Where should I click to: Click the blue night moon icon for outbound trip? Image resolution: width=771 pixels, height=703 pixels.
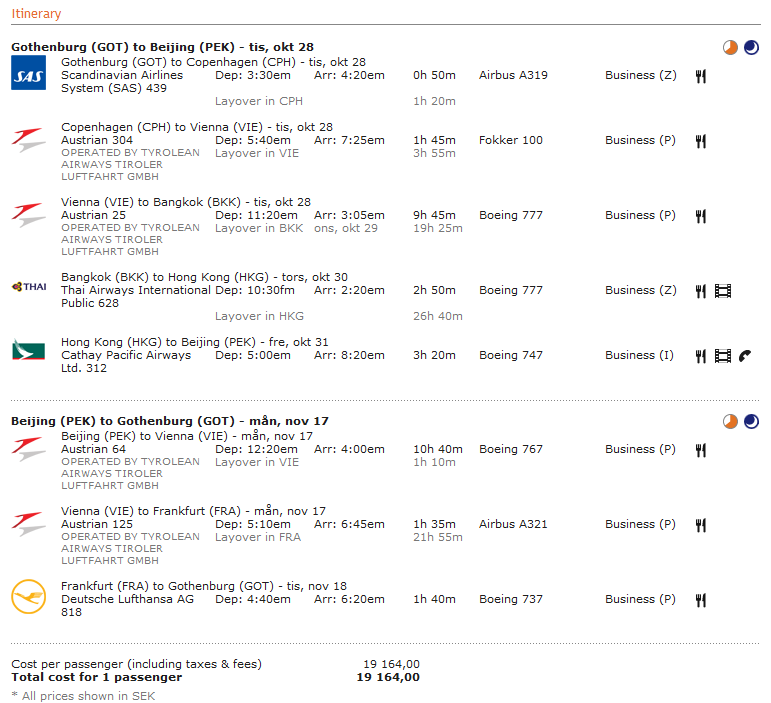751,47
